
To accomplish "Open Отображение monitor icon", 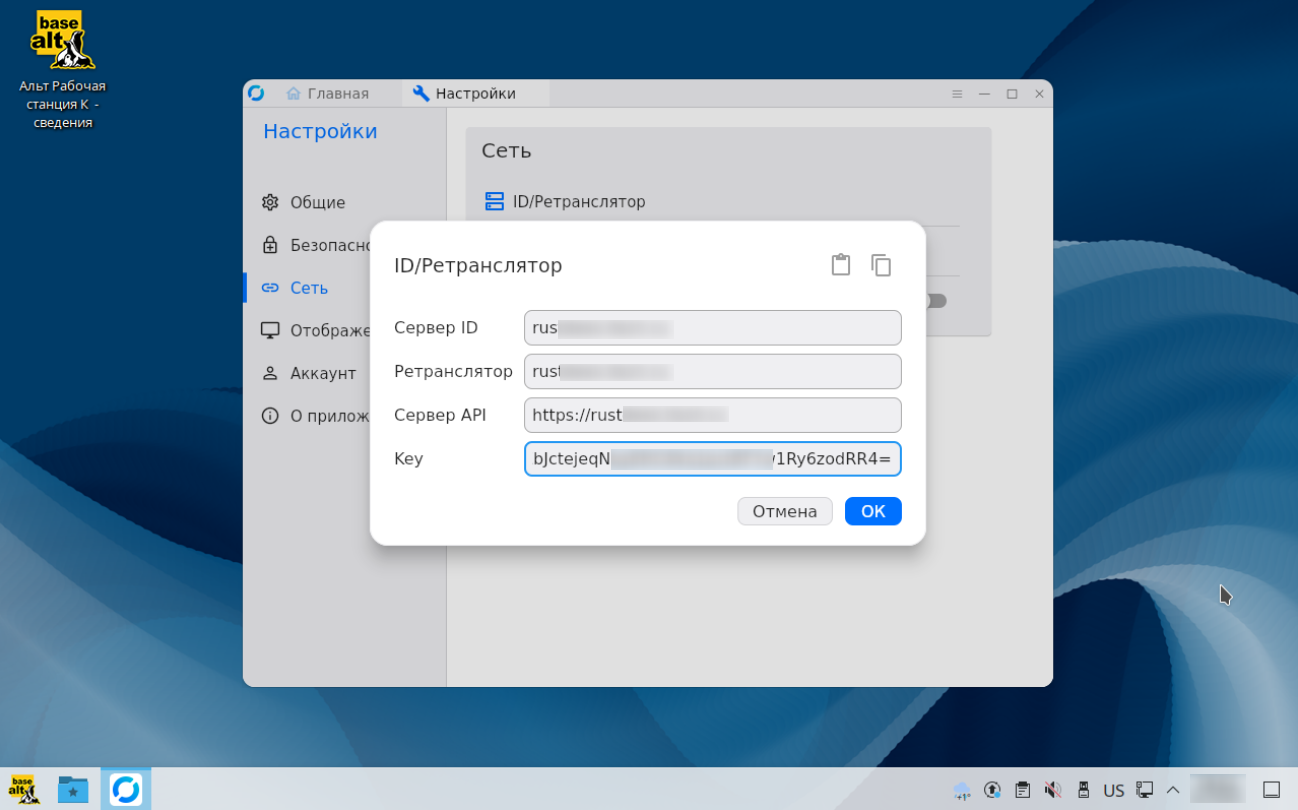I will pos(269,330).
